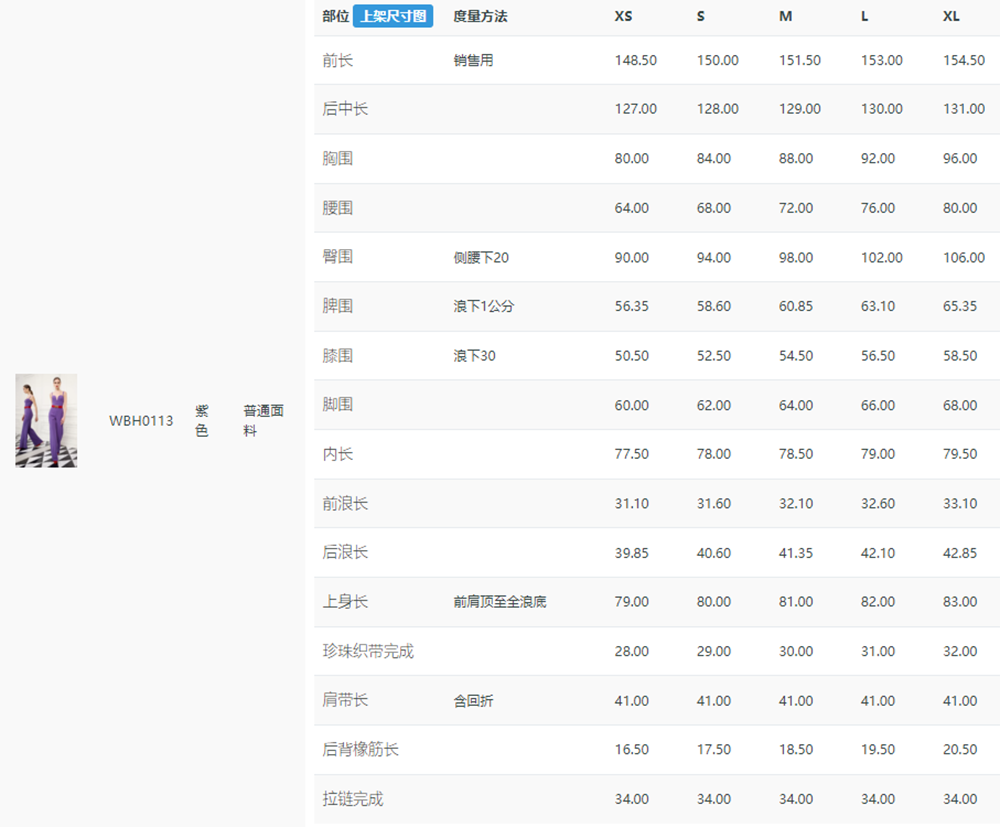
Task: Select the 前浪长 row label
Action: point(345,504)
